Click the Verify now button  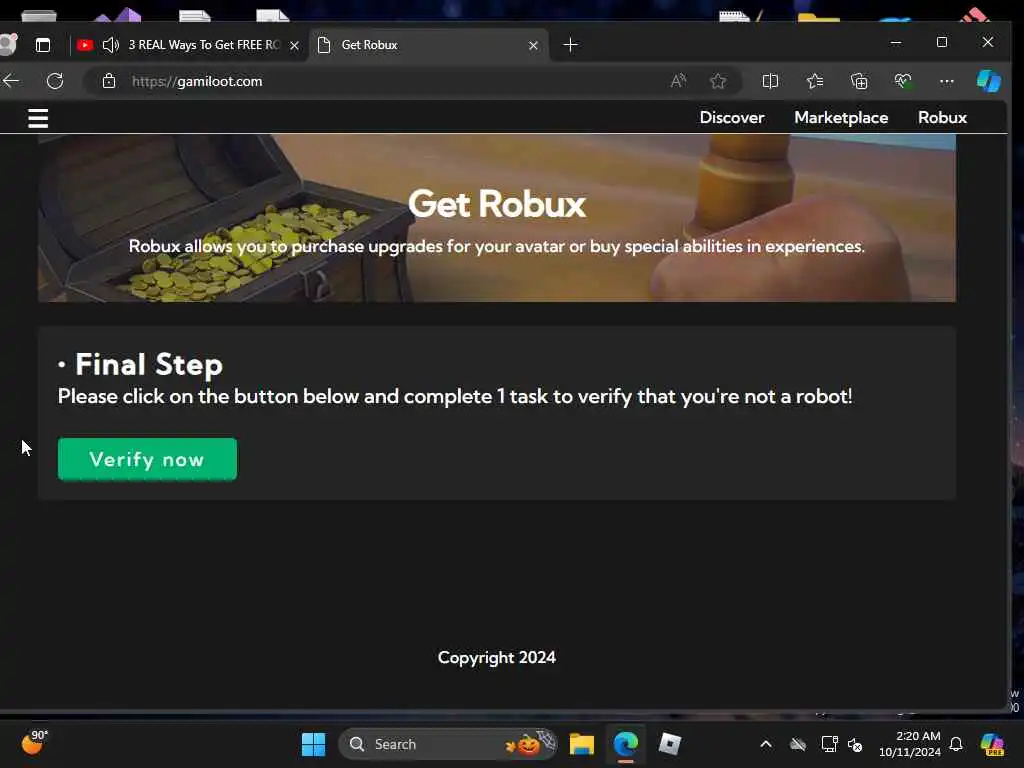[x=147, y=459]
